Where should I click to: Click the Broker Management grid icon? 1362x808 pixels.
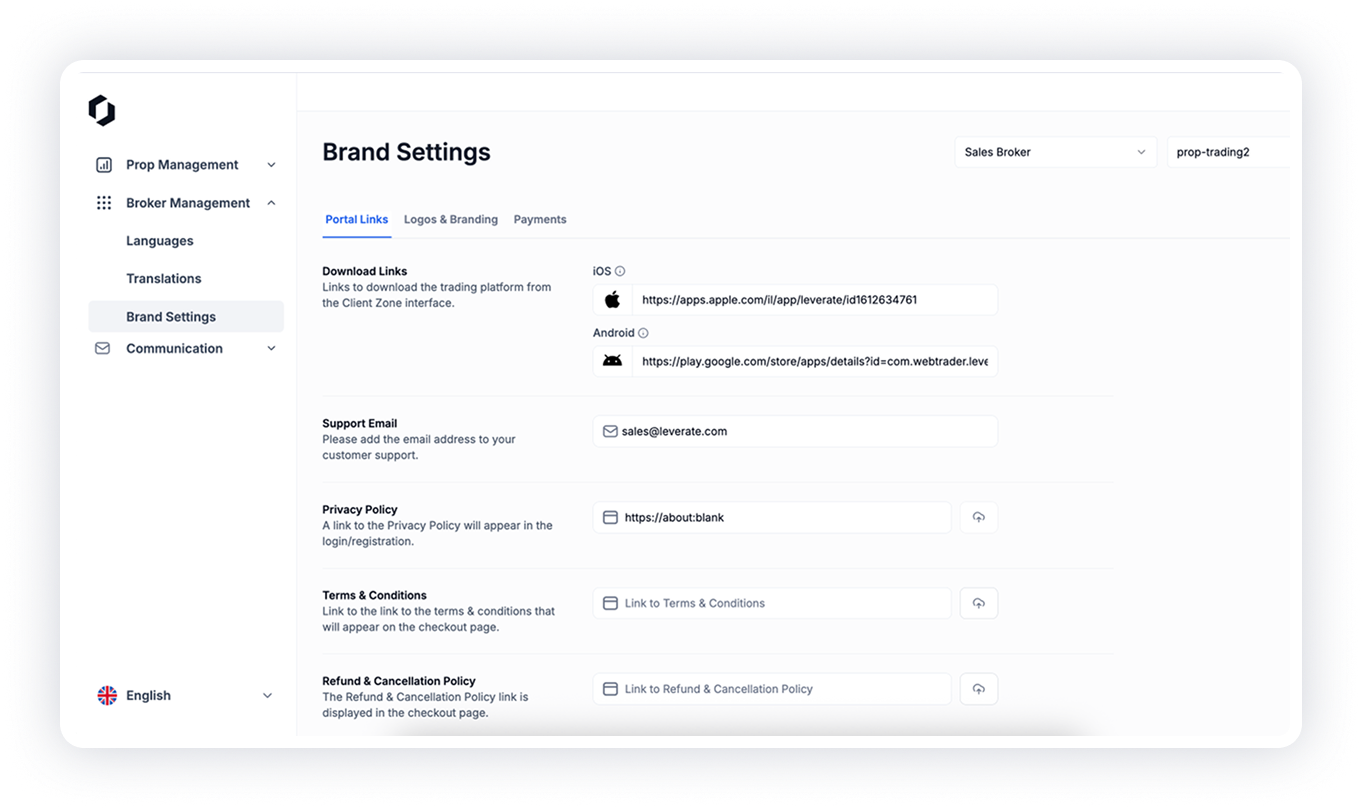click(x=103, y=203)
